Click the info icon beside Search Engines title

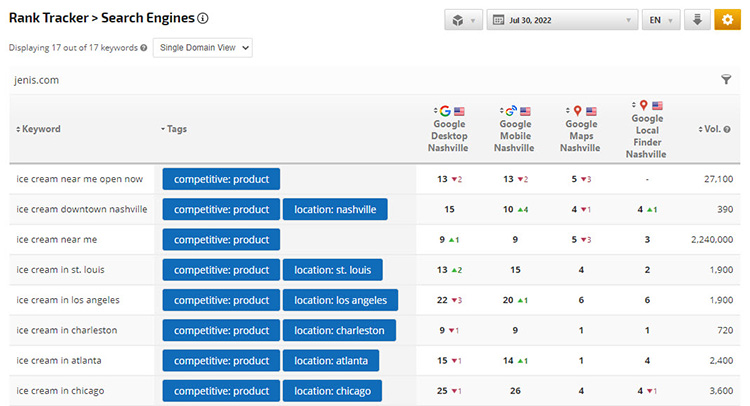pos(203,18)
